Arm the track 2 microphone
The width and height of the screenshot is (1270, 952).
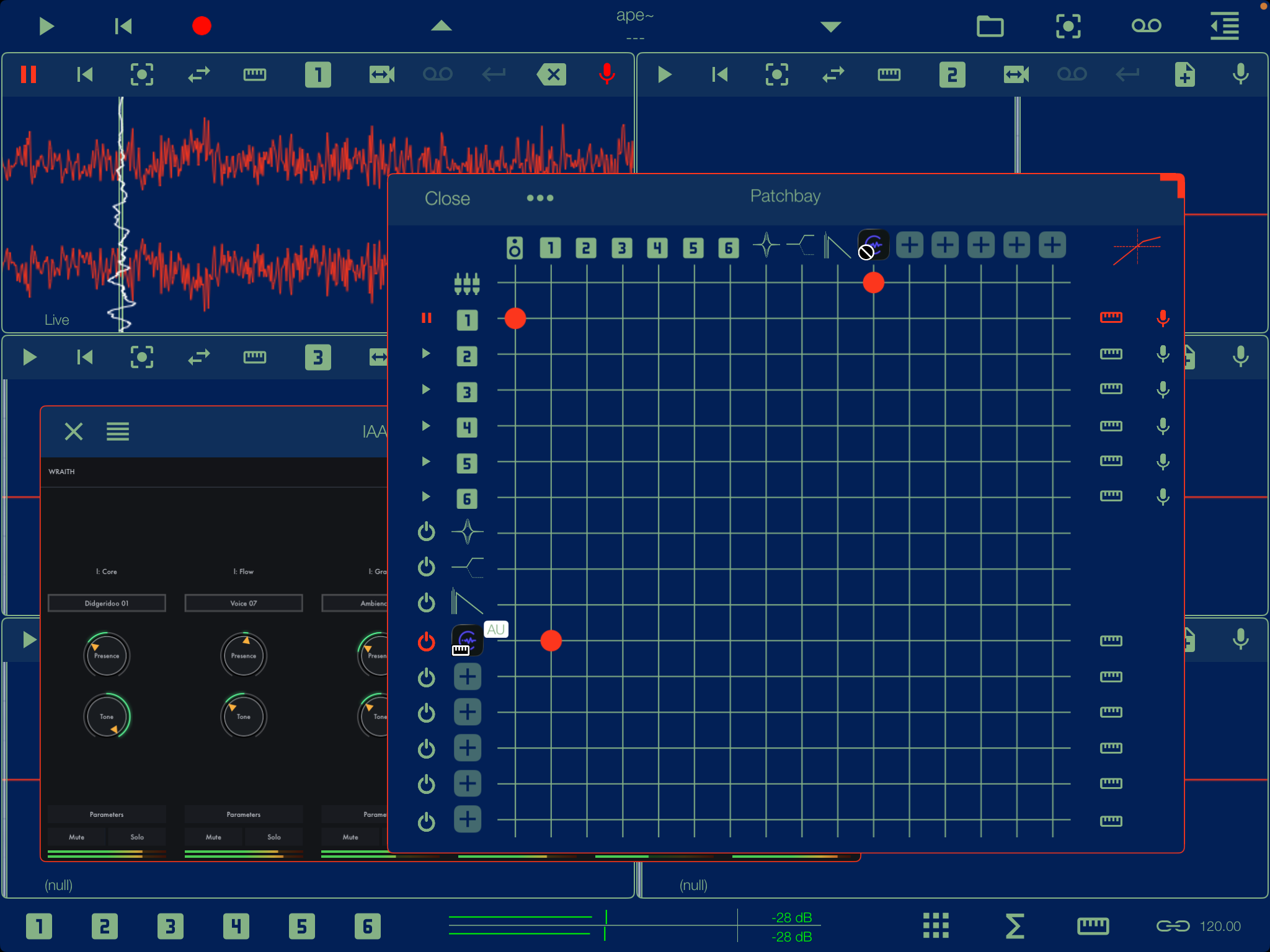pyautogui.click(x=1241, y=74)
